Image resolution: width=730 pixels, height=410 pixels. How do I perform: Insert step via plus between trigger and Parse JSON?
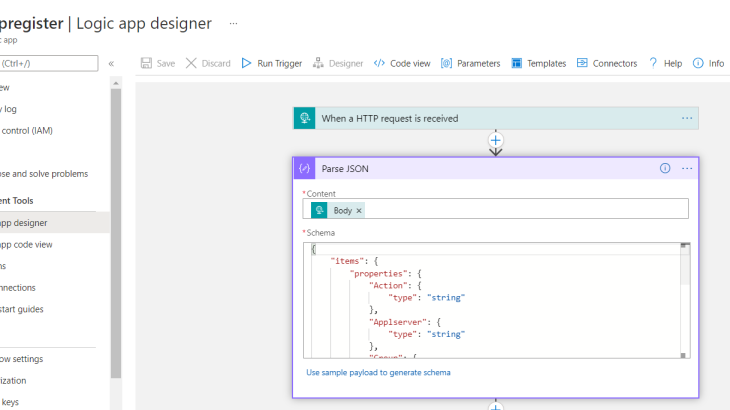[x=495, y=140]
